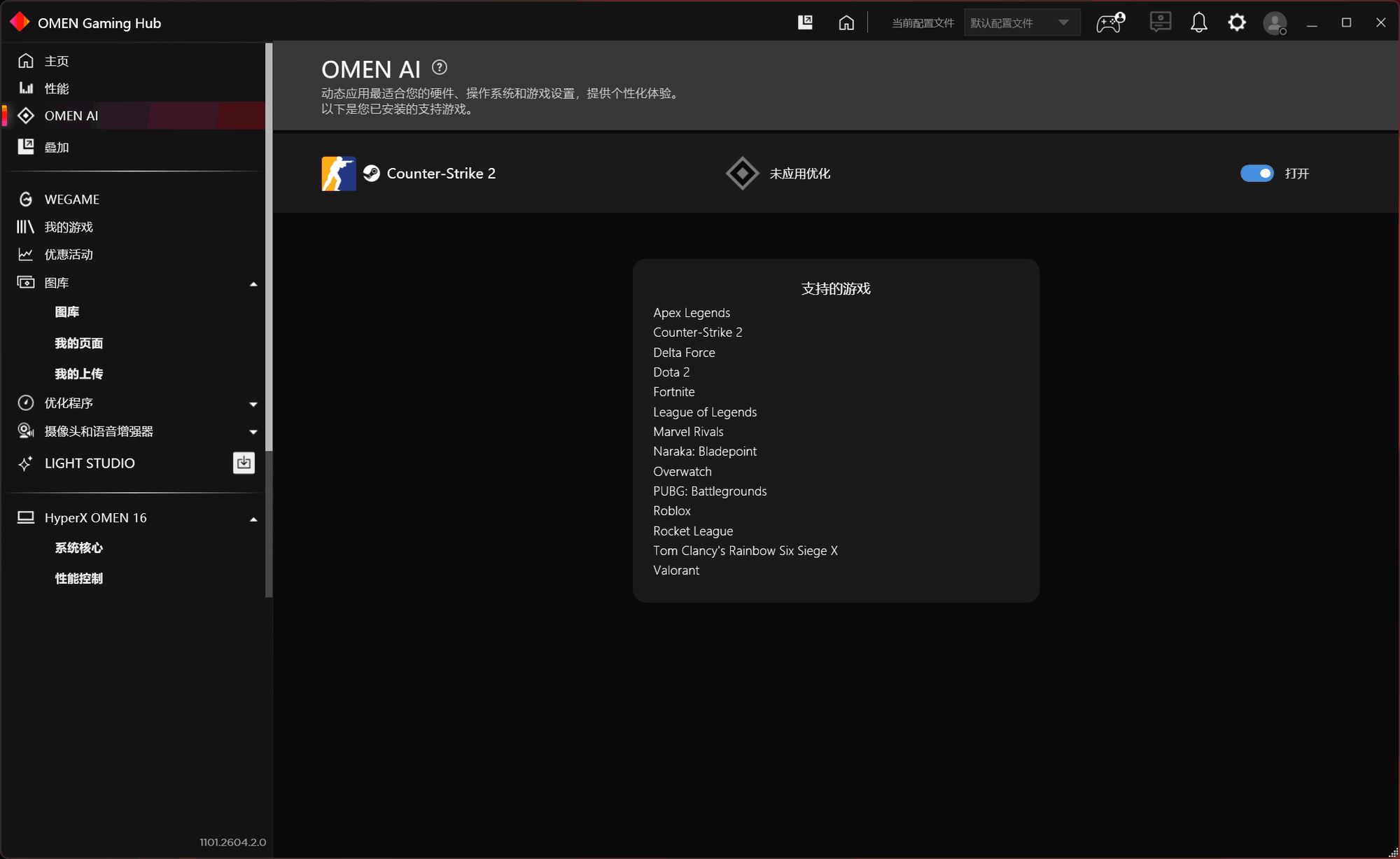Screen dimensions: 1400x859
Task: Click Overwatch in the supported games list
Action: [x=682, y=471]
